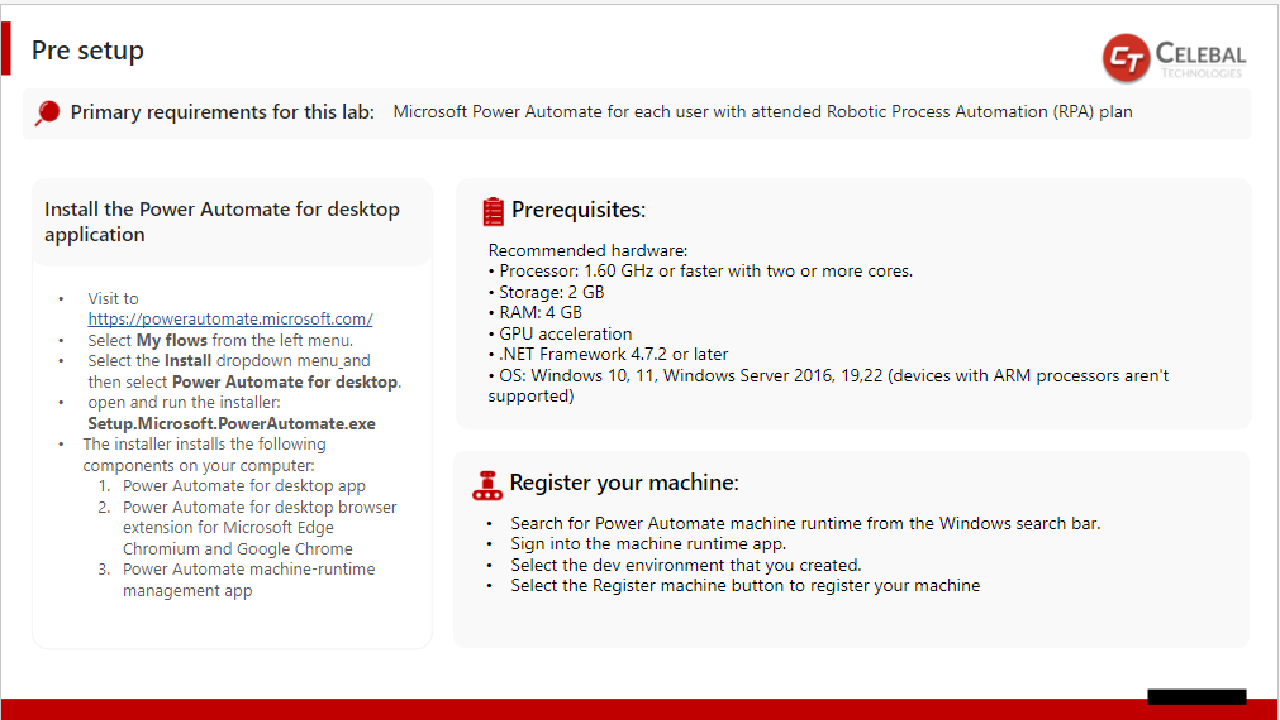Click the 'Processor: 1.60 GHz or faster' bullet
This screenshot has width=1280, height=720.
700,271
